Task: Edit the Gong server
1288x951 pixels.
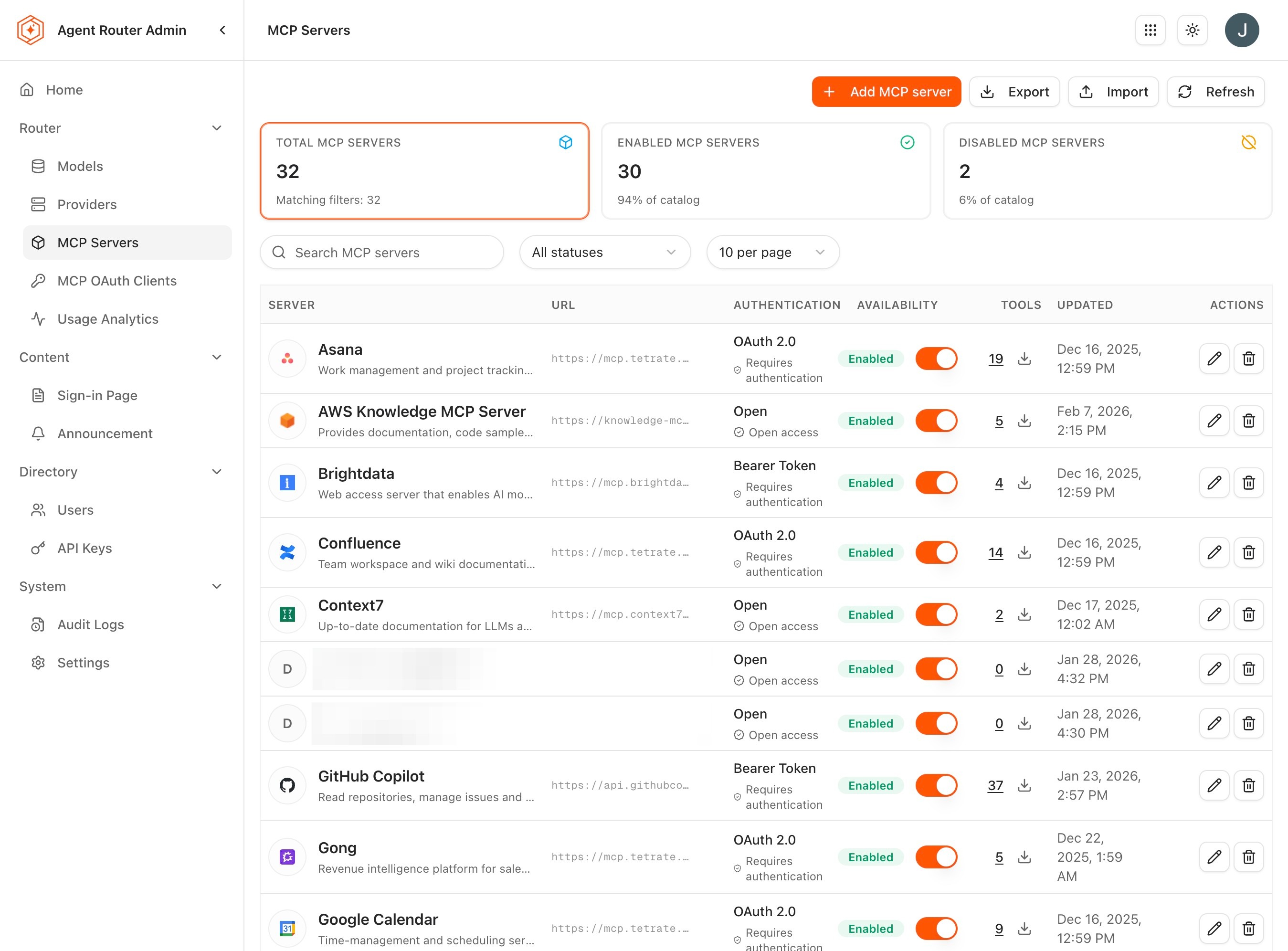Action: coord(1214,857)
